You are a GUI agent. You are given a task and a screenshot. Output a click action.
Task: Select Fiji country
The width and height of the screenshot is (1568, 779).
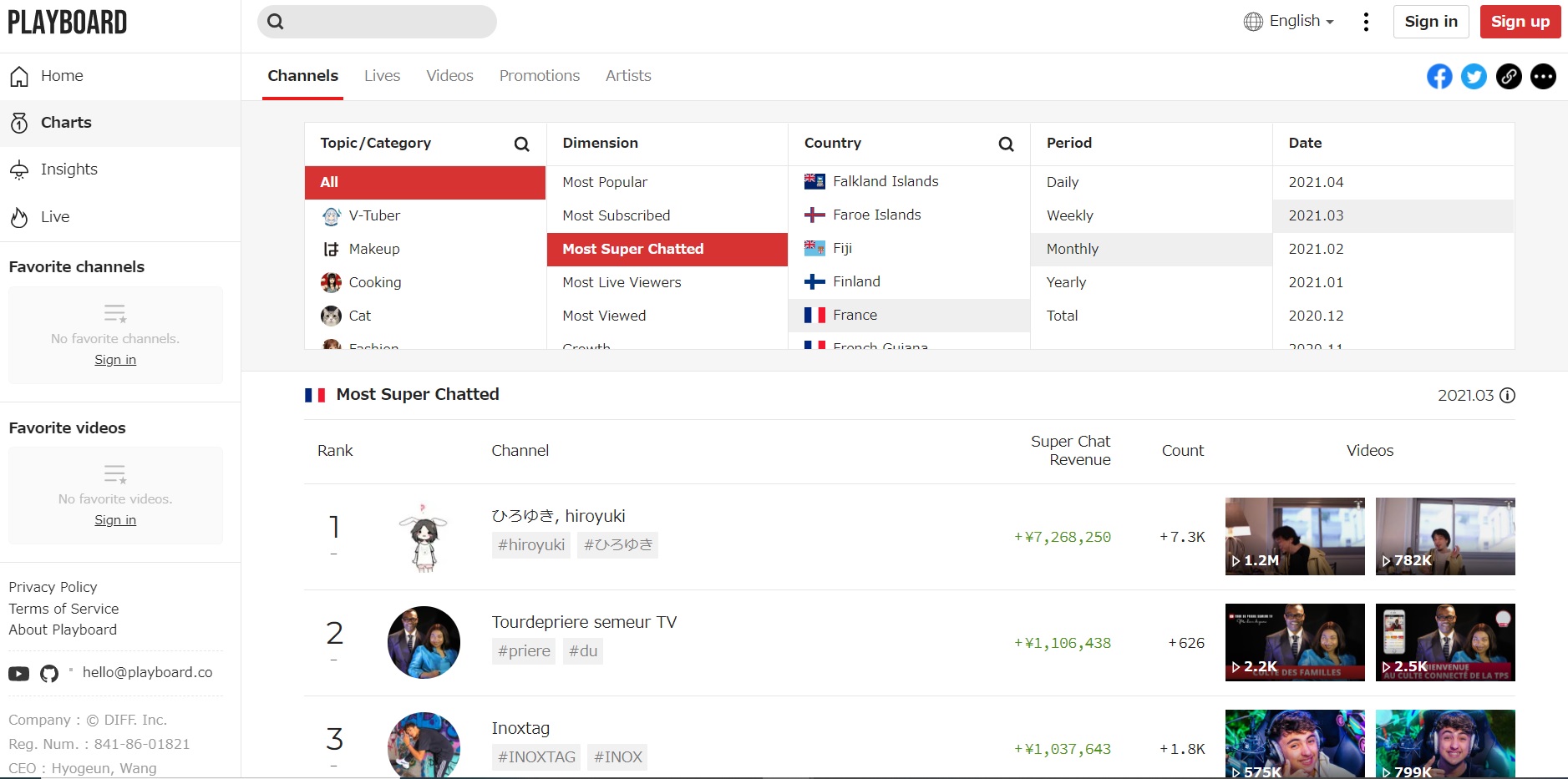tap(909, 248)
